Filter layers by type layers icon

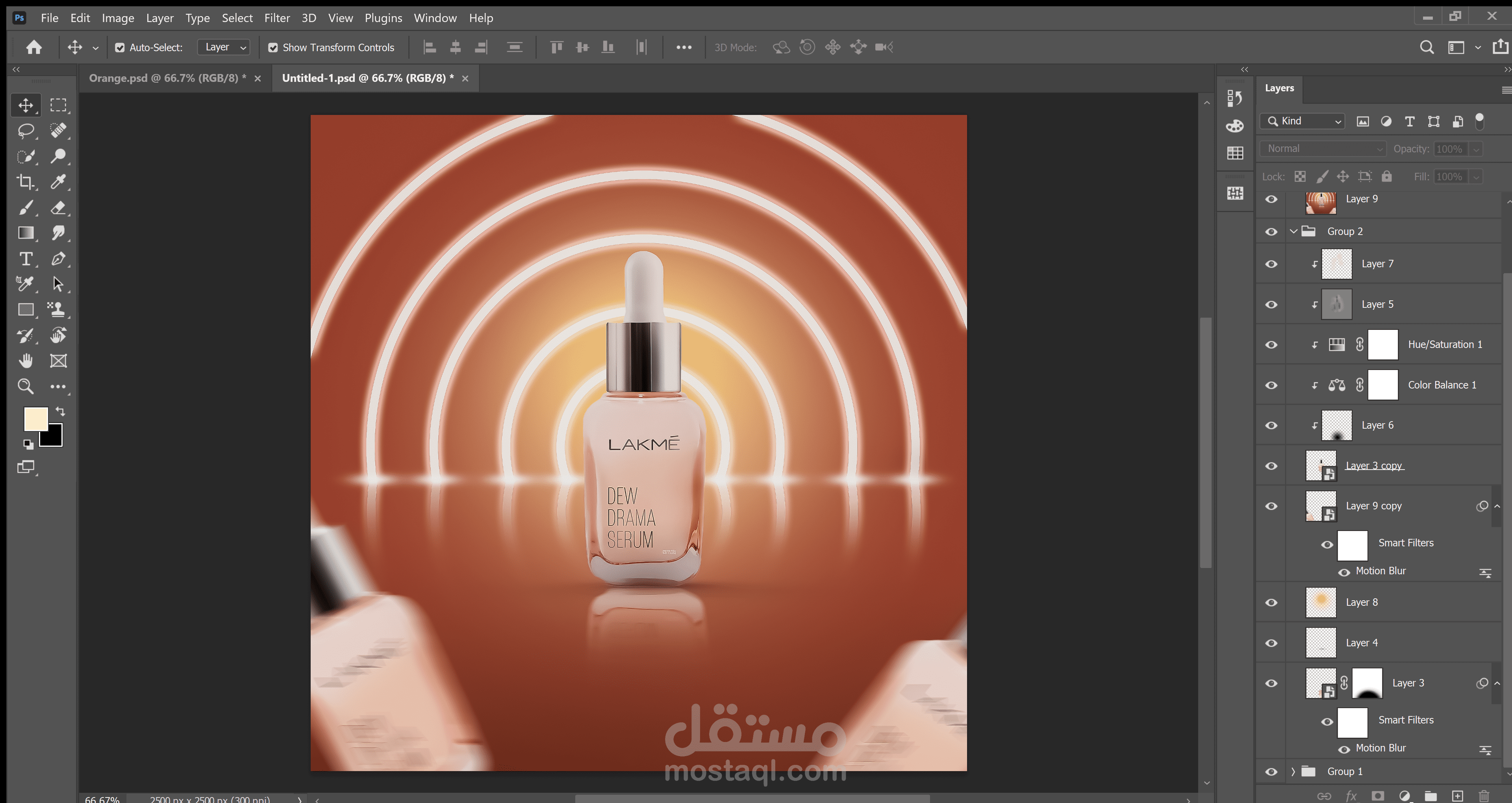(1409, 122)
